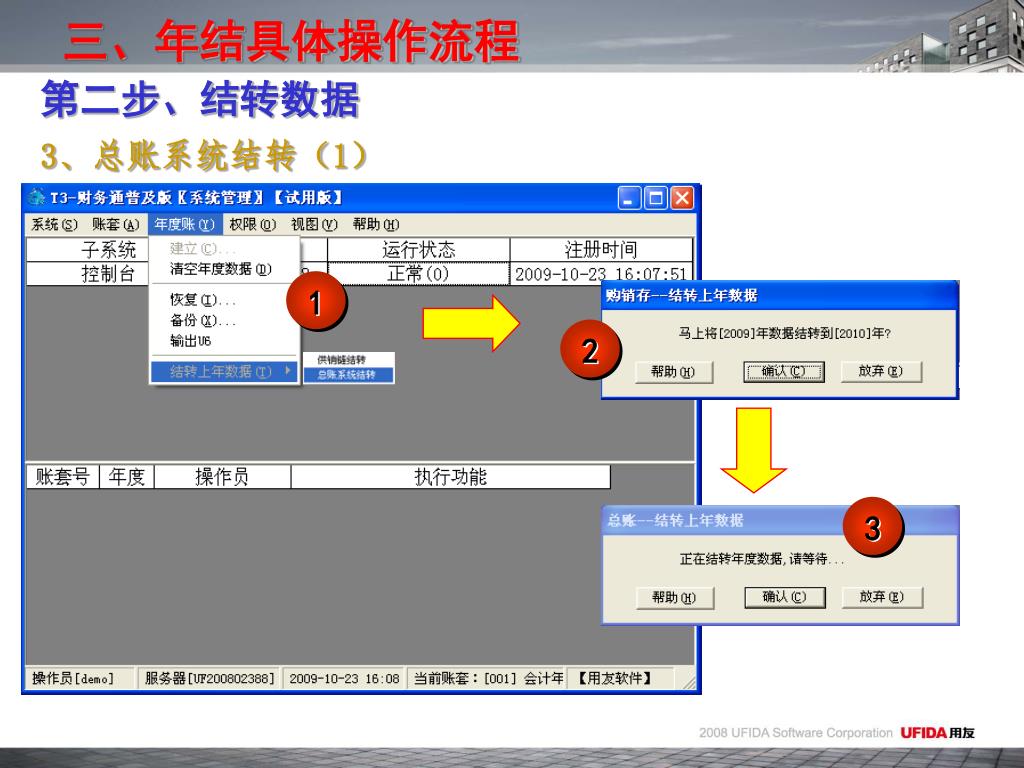The image size is (1024, 768).
Task: Click the 马上将[2009]年数据结转到[2010]年? message
Action: click(x=784, y=334)
